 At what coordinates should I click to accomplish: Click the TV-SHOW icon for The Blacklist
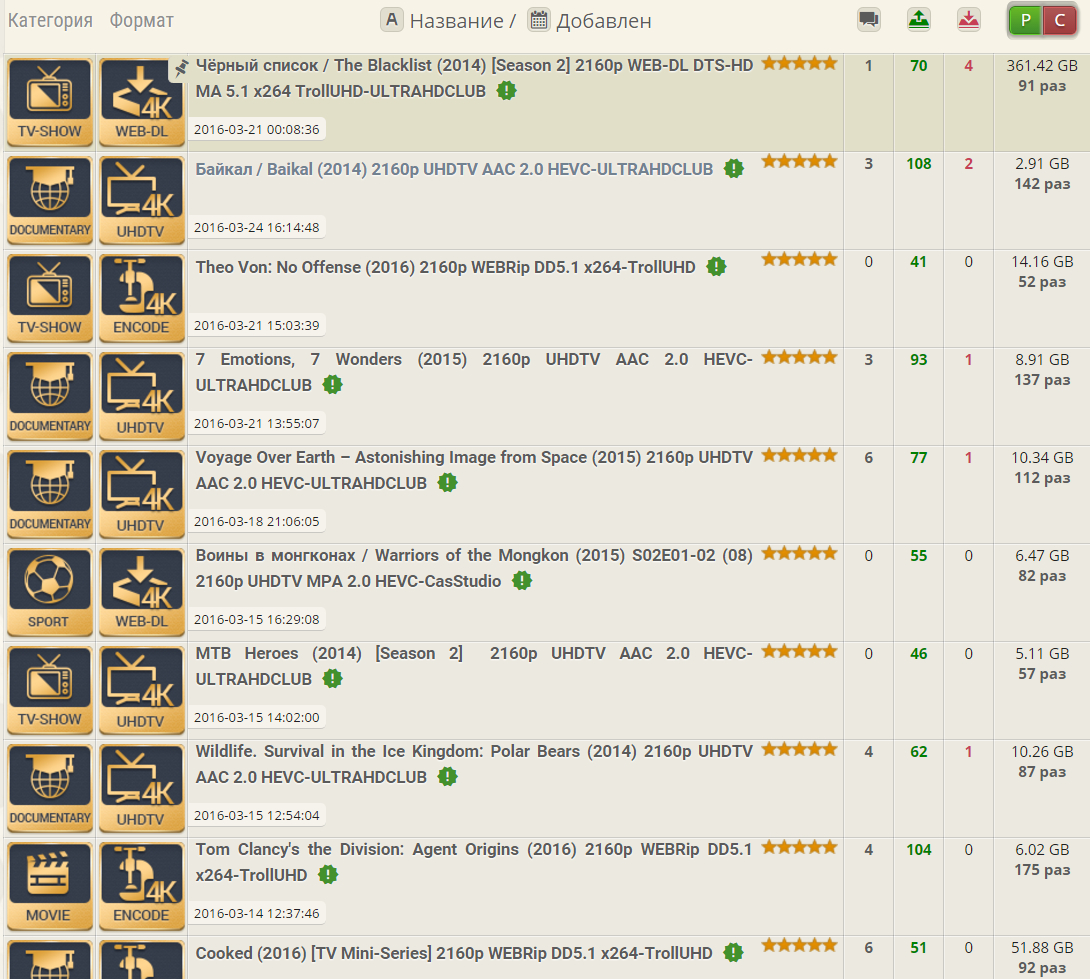(x=49, y=101)
